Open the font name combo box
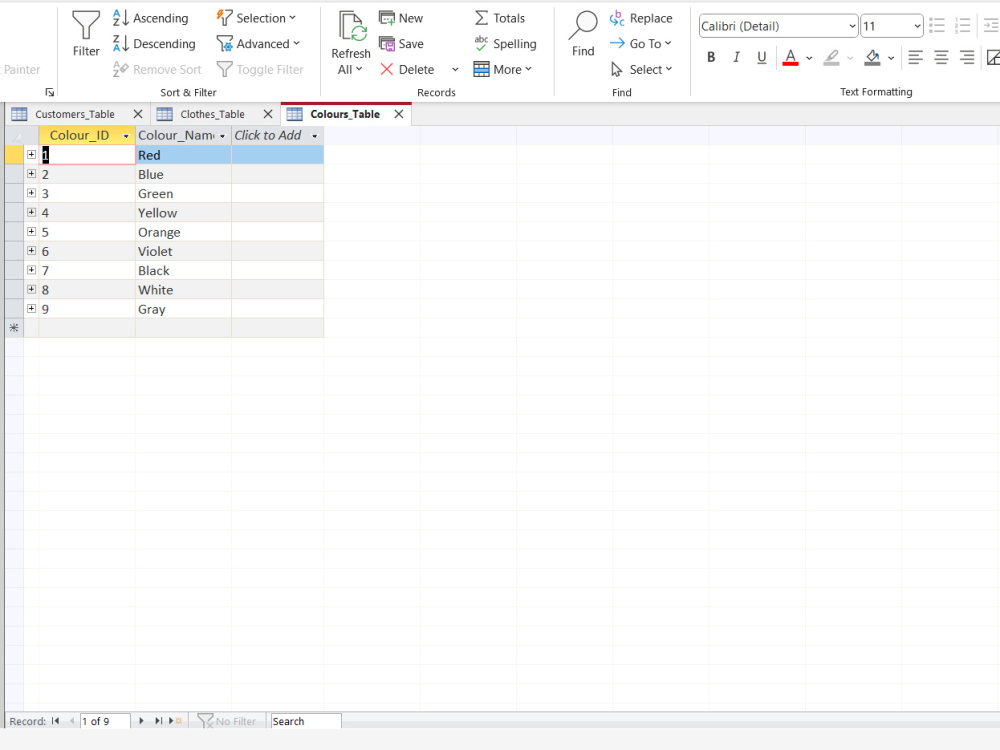This screenshot has width=1000, height=750. tap(778, 26)
